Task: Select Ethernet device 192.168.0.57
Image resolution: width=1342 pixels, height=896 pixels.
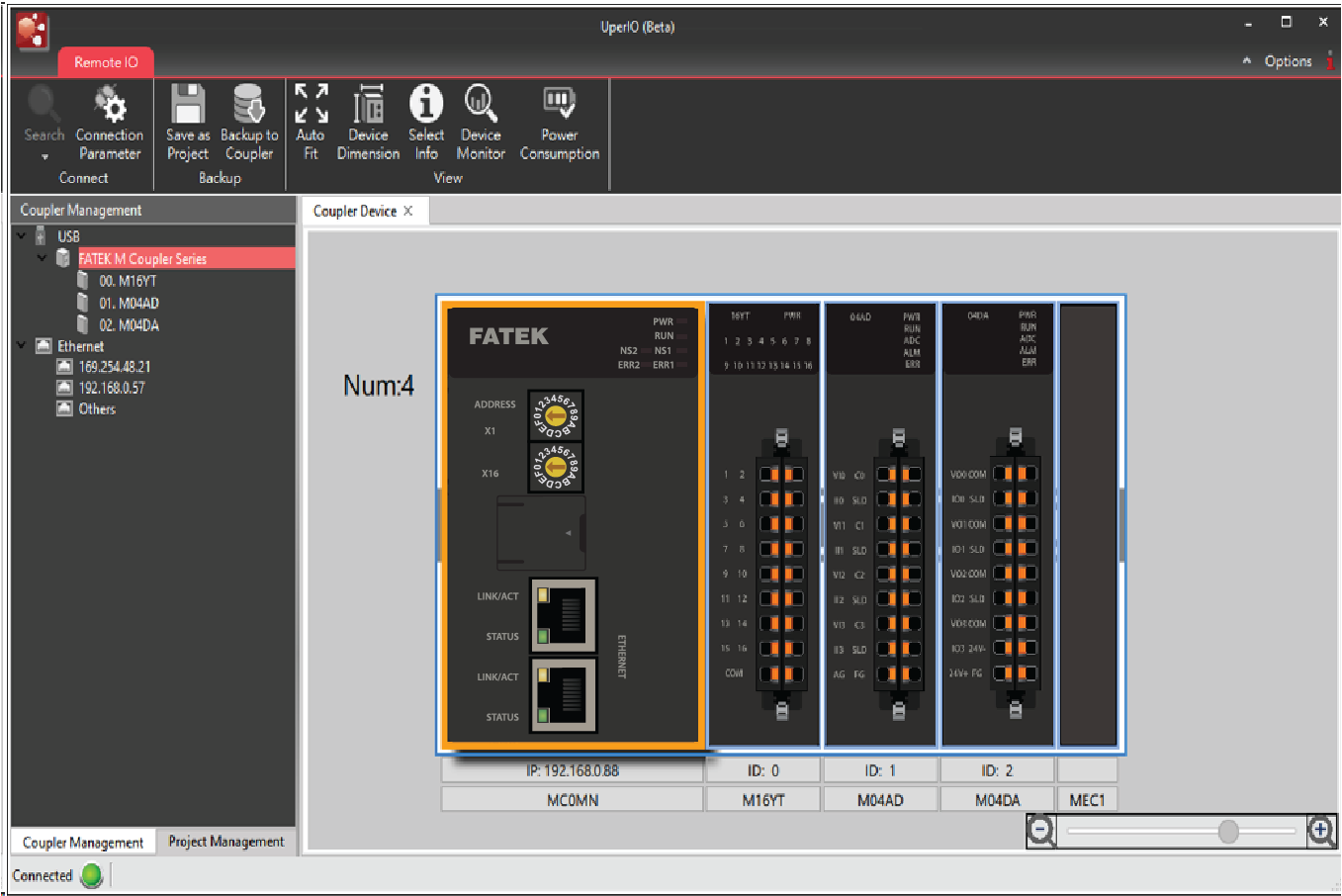Action: click(112, 388)
